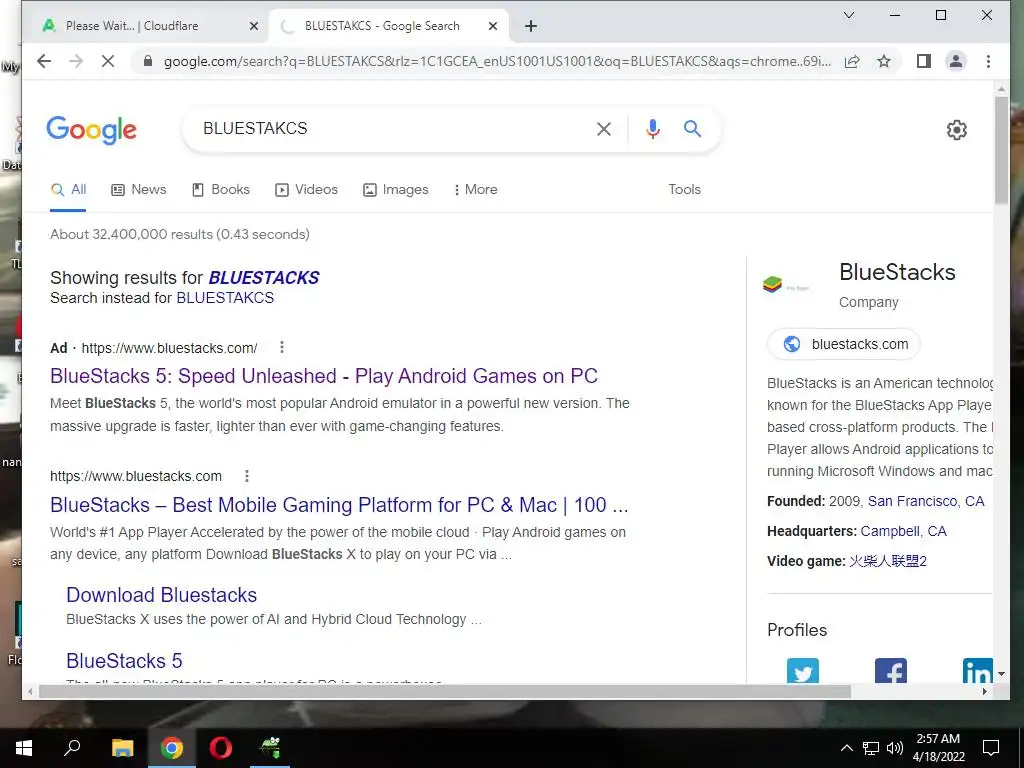Image resolution: width=1024 pixels, height=768 pixels.
Task: Clear the Google search box text
Action: [604, 129]
